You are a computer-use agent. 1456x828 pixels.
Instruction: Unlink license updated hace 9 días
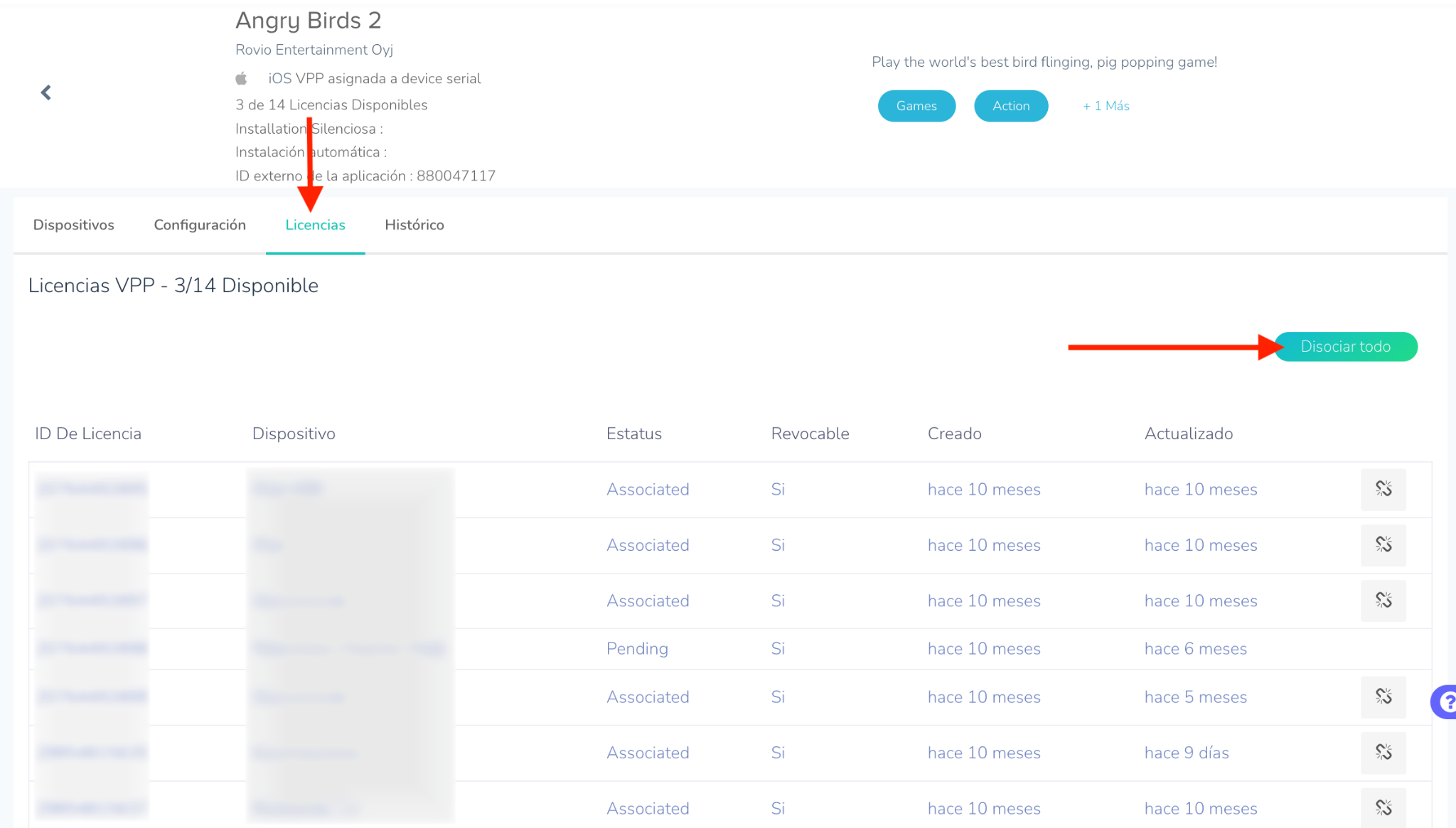(1383, 752)
